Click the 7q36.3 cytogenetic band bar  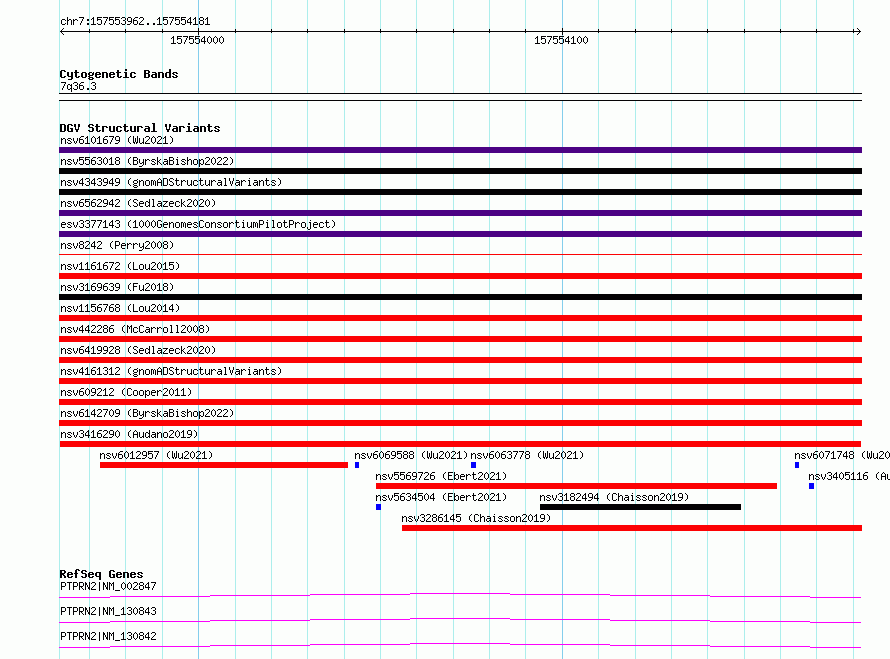pyautogui.click(x=460, y=97)
